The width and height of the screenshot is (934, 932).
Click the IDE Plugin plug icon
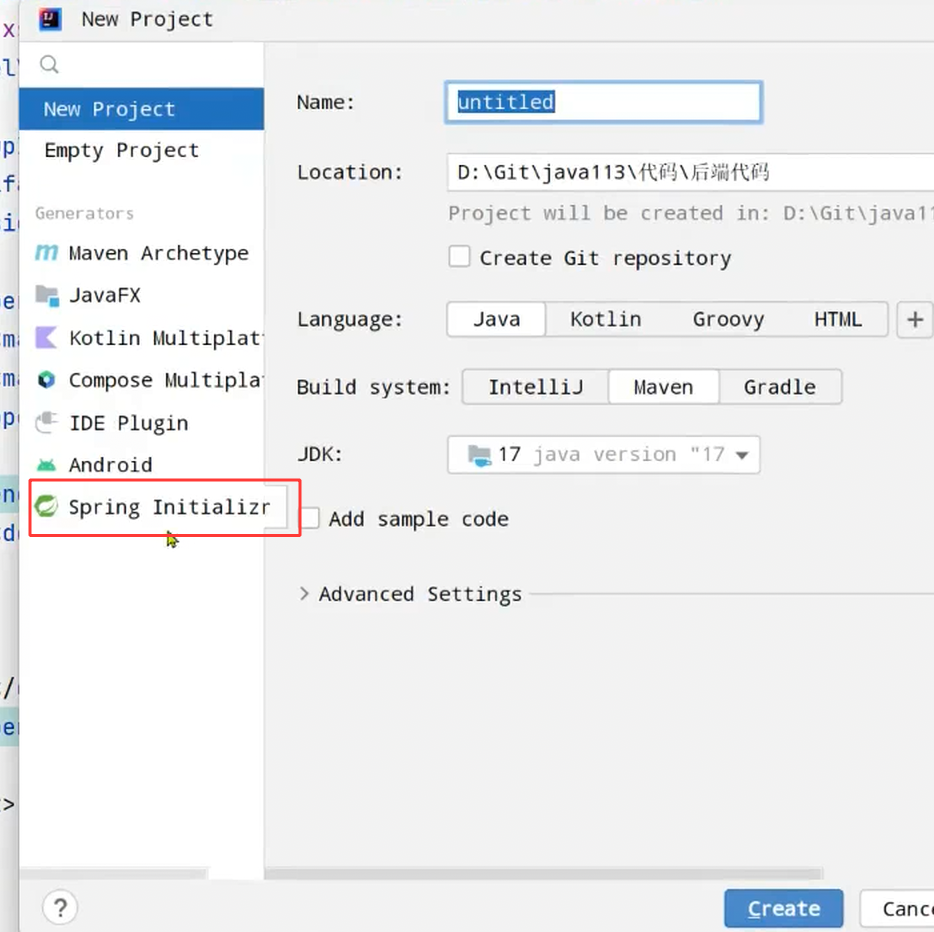pyautogui.click(x=46, y=423)
